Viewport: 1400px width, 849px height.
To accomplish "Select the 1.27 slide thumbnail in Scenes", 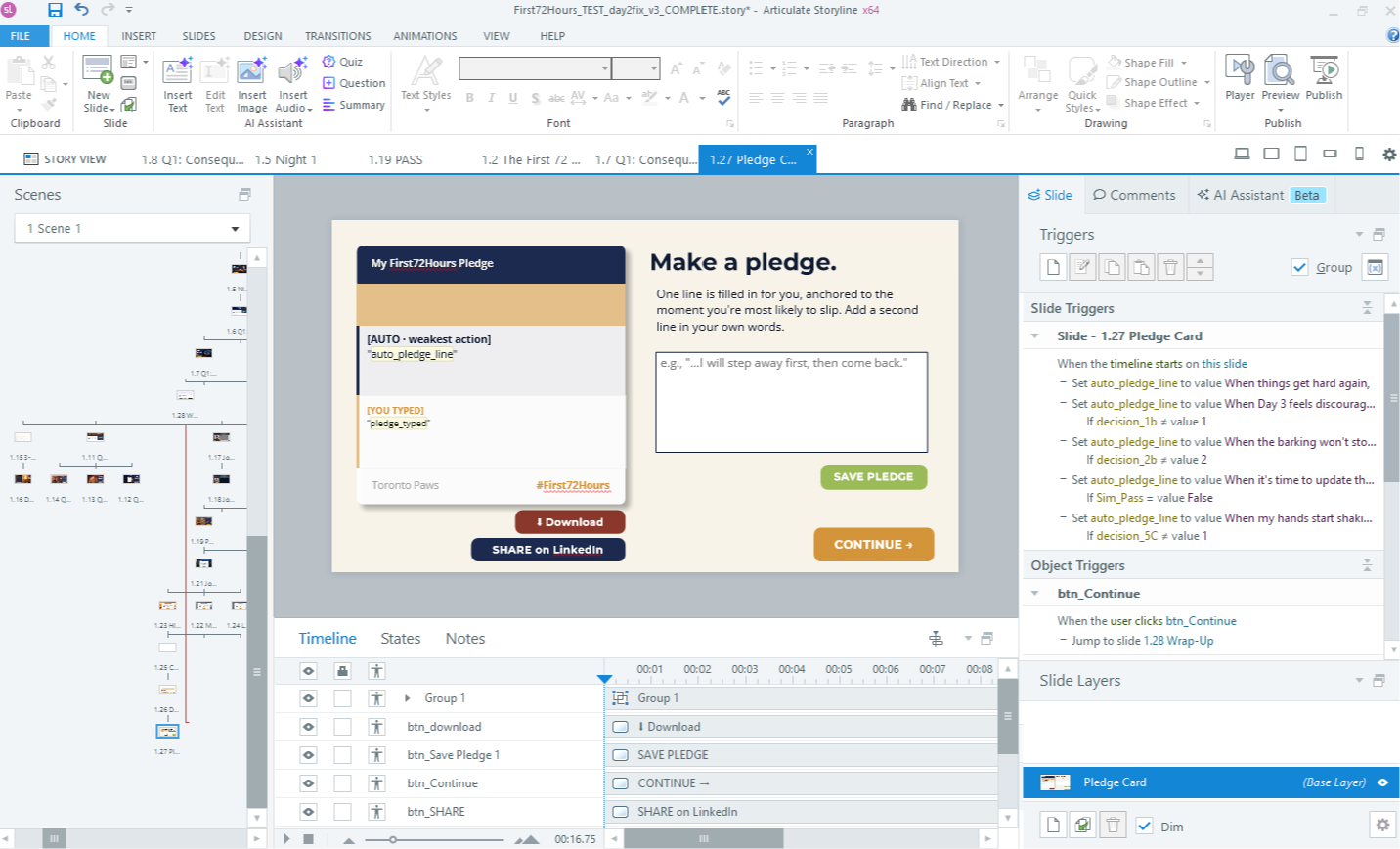I will [167, 731].
